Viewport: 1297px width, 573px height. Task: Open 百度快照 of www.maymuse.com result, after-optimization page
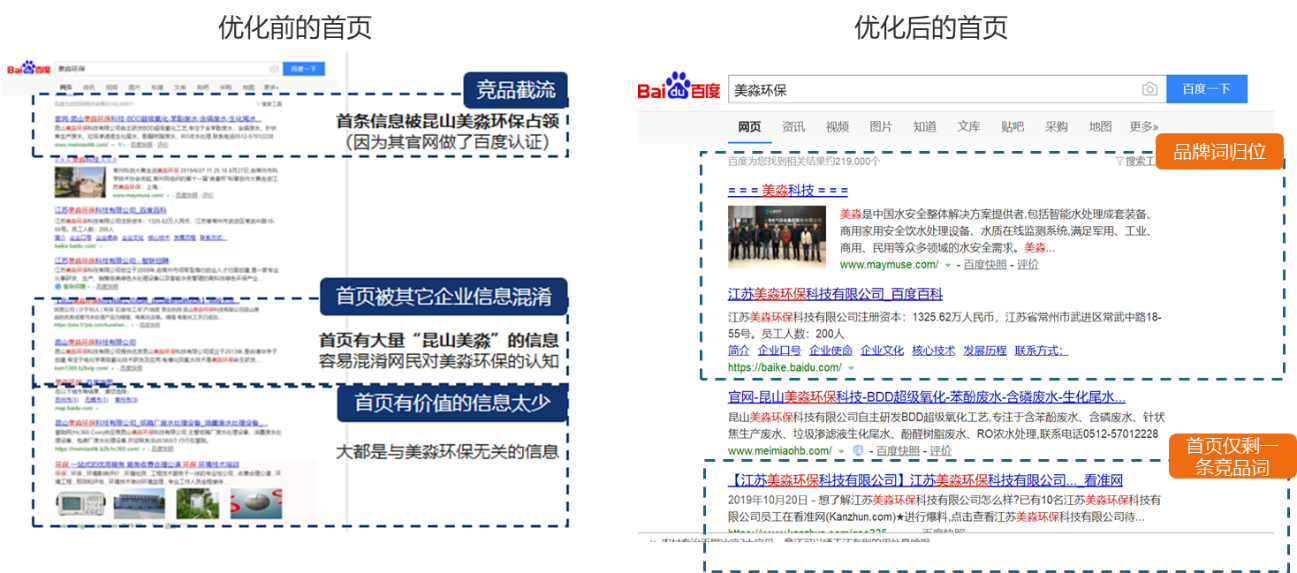coord(985,265)
